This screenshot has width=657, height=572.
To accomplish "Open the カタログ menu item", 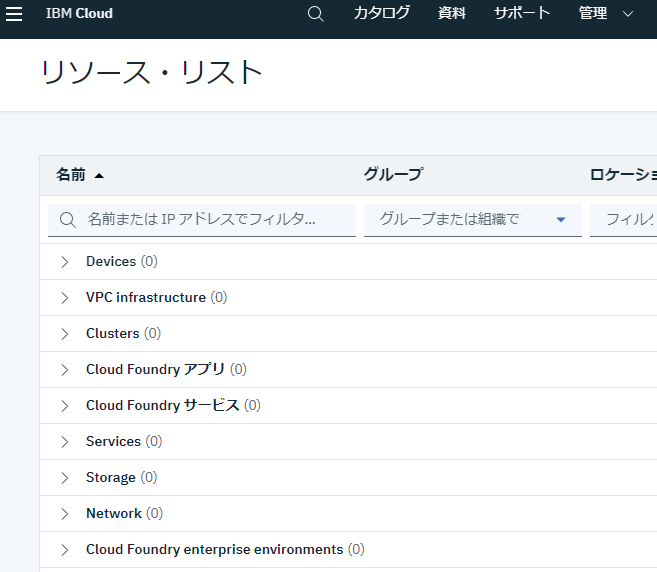I will 381,13.
